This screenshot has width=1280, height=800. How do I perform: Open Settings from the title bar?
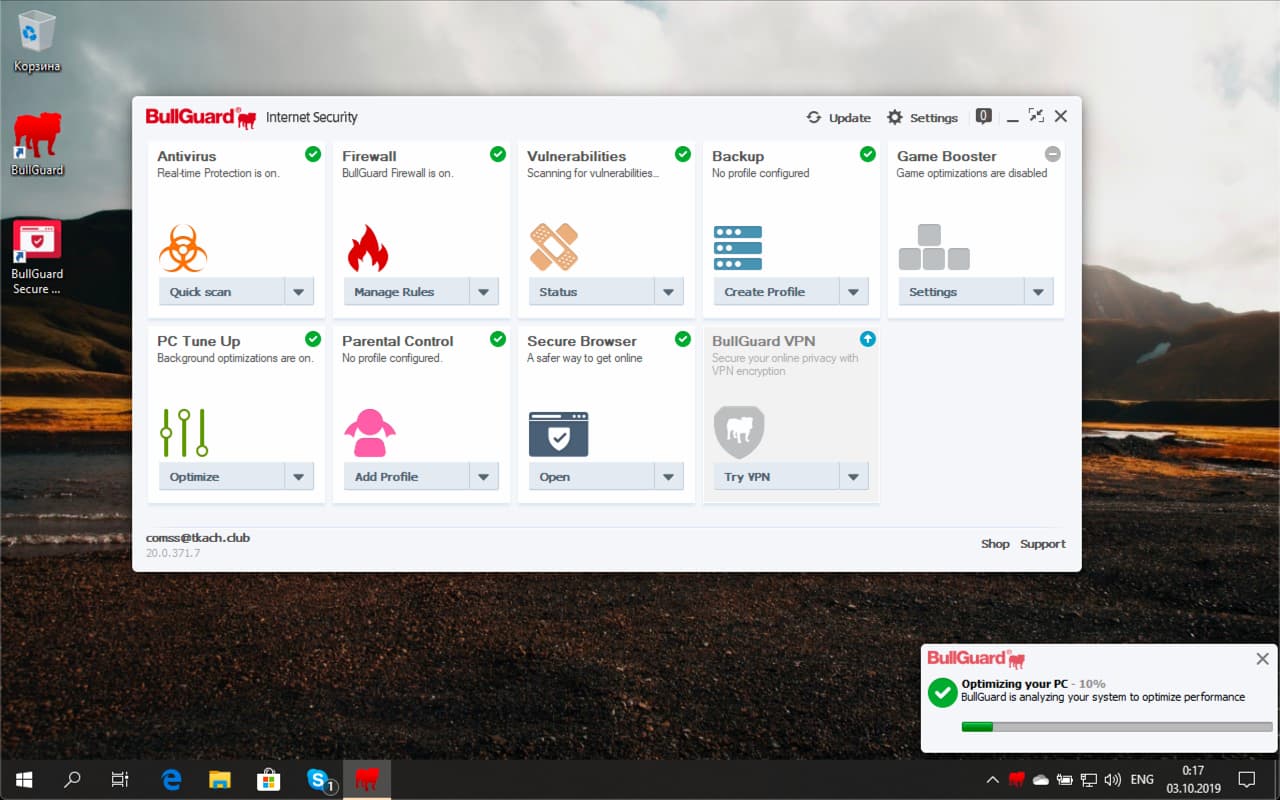click(922, 118)
